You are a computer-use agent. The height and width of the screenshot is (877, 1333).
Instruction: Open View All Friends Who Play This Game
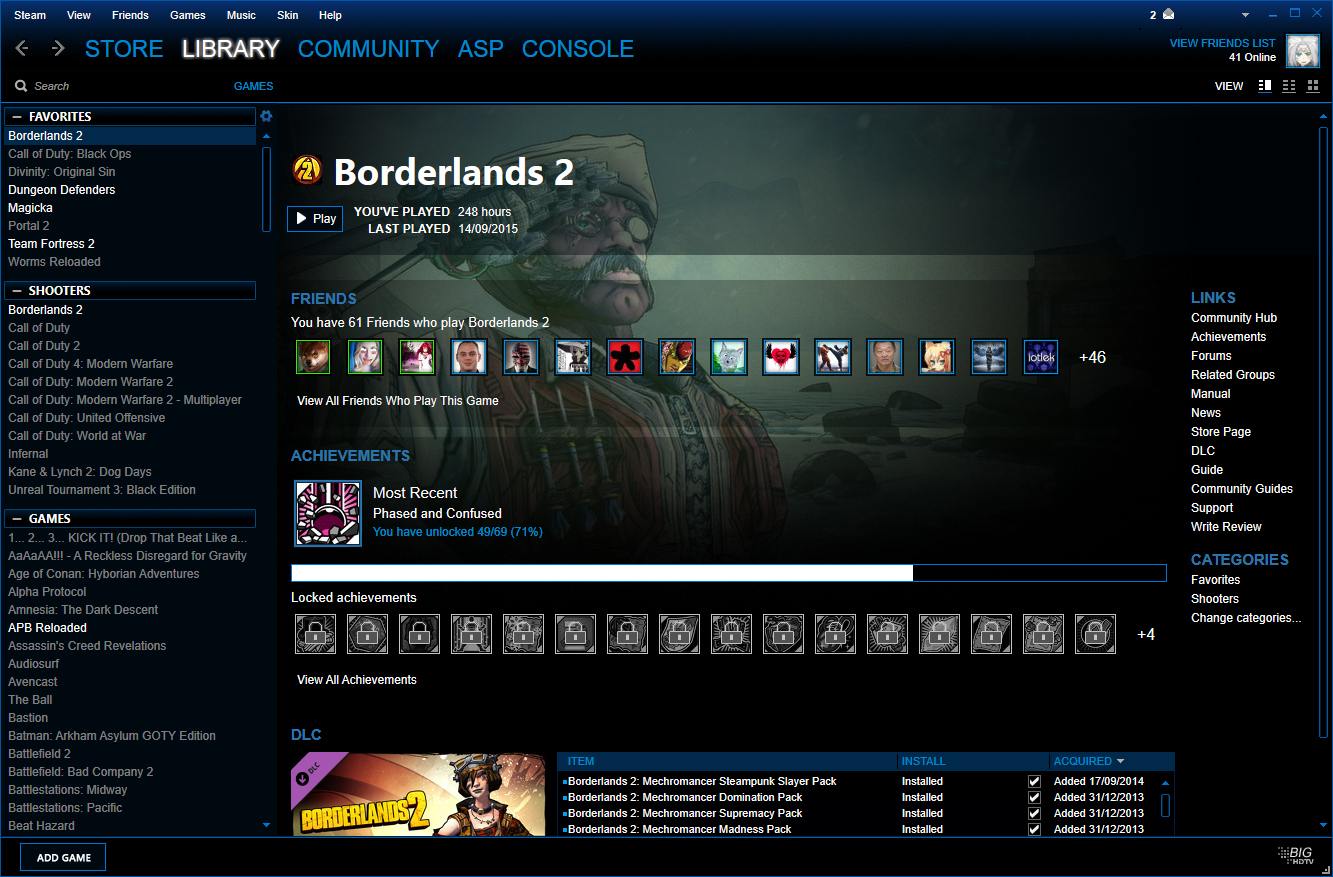click(x=398, y=400)
